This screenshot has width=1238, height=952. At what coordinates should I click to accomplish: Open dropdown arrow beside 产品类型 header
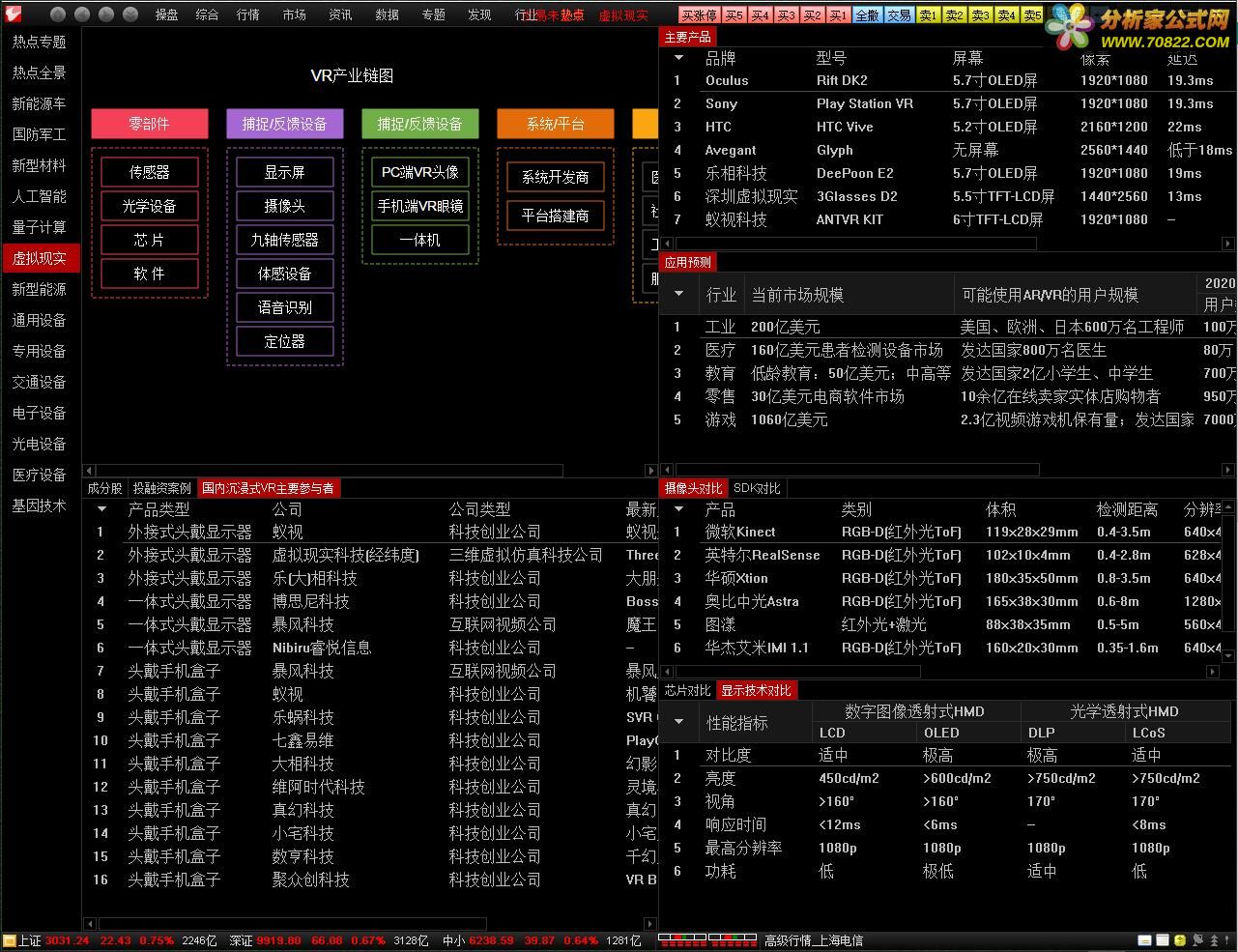click(x=102, y=509)
